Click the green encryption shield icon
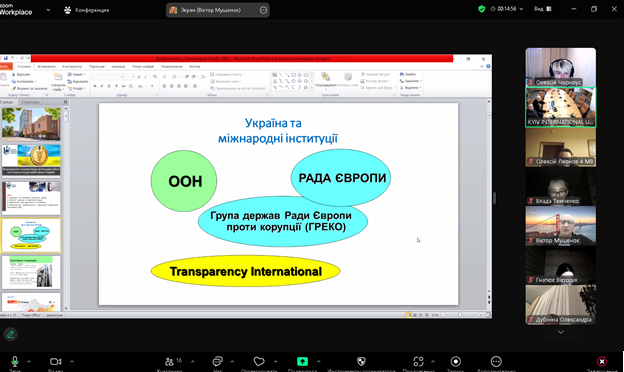Screen dimensions: 624x372 [482, 9]
